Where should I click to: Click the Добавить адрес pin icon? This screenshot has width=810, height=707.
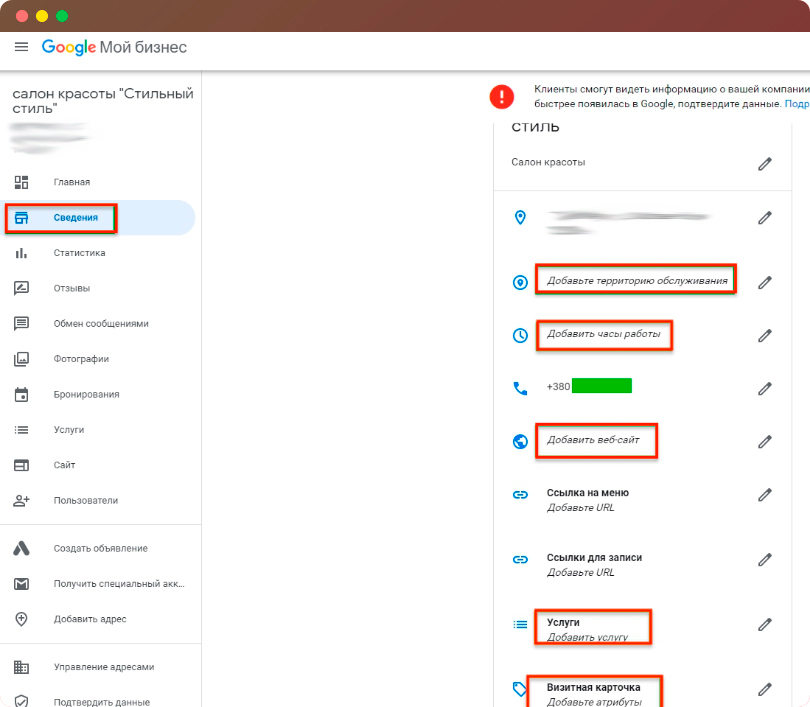coord(21,619)
